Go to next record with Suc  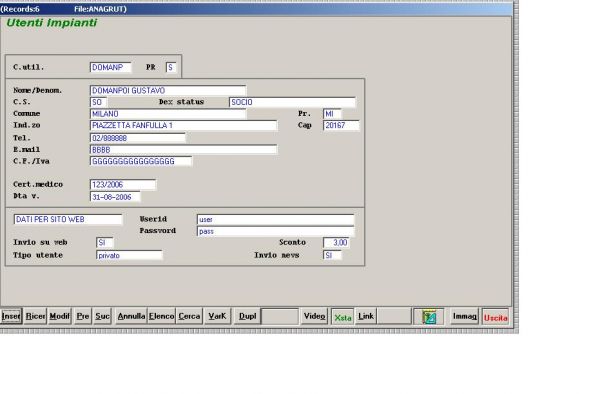(x=102, y=316)
